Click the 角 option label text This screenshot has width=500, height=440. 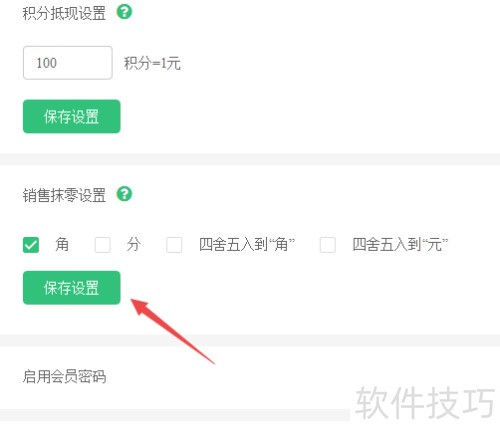click(62, 245)
